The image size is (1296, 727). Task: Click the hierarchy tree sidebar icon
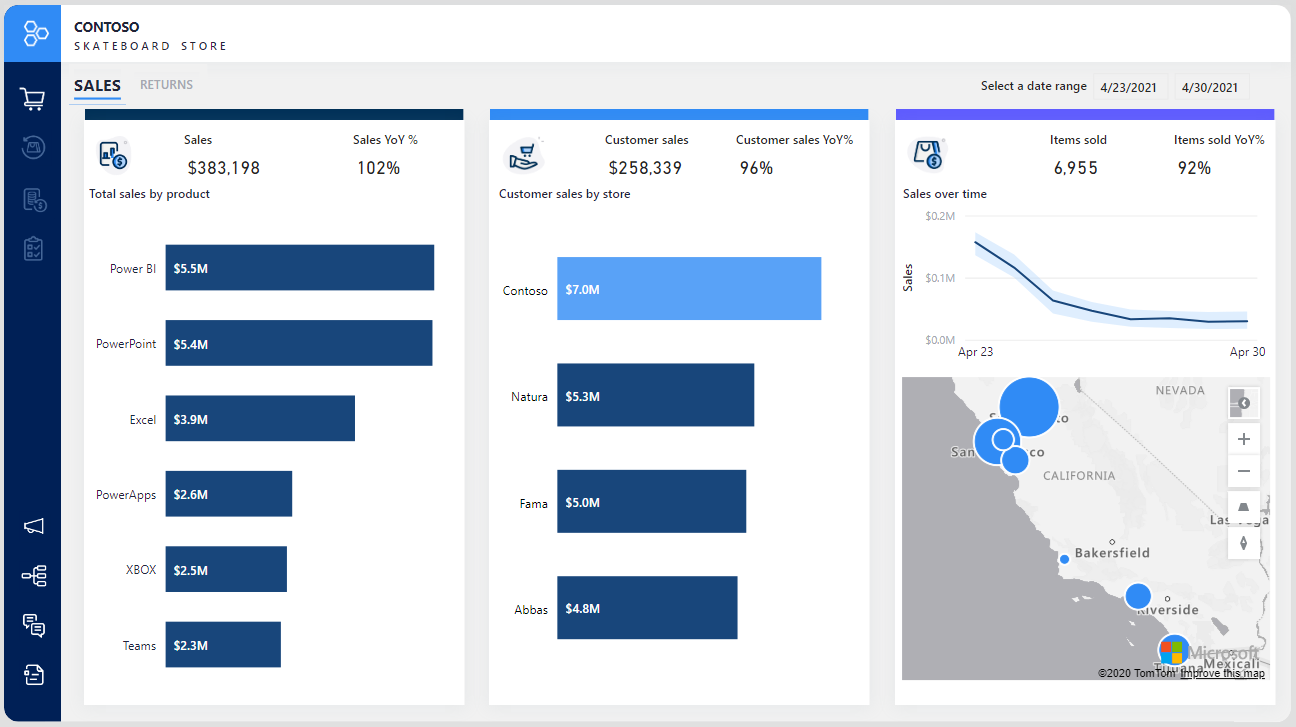click(x=33, y=576)
